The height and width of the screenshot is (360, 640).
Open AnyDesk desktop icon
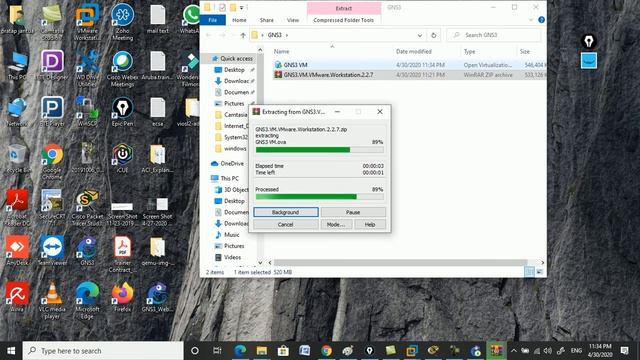coord(17,251)
